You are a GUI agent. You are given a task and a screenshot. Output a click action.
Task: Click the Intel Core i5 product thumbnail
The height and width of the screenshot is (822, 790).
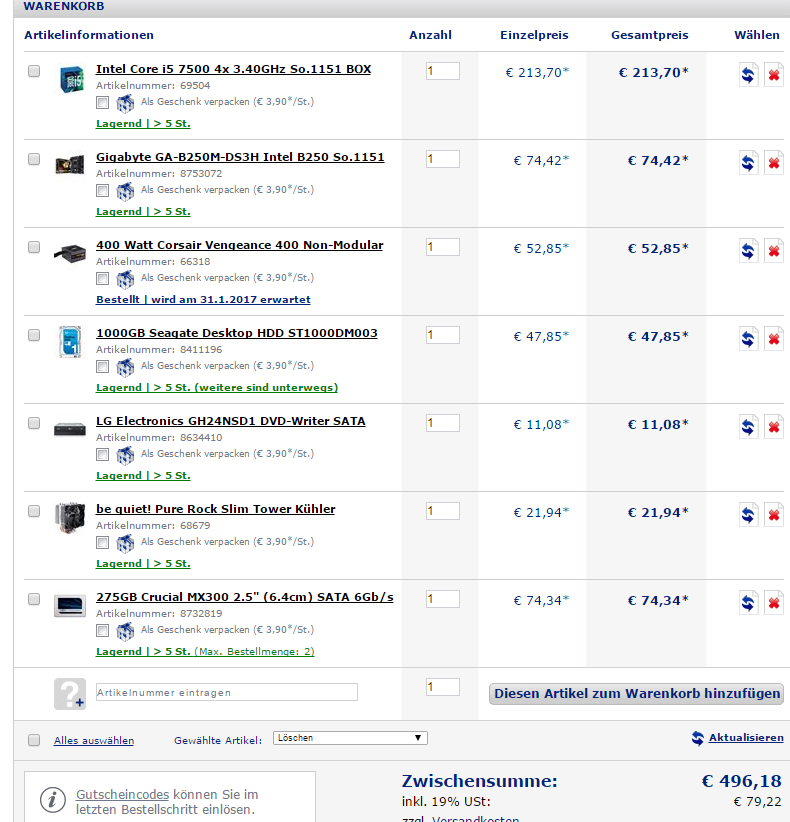click(x=70, y=79)
